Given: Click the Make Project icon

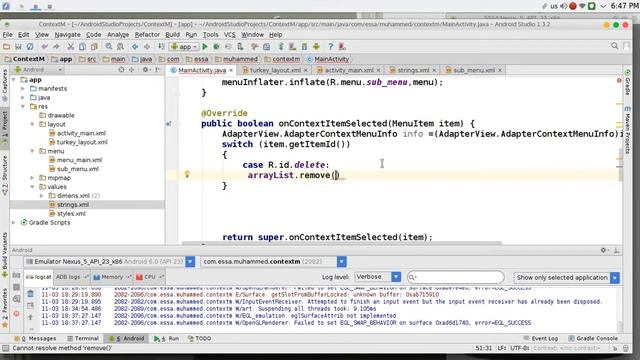Looking at the screenshot, I should click(x=161, y=47).
